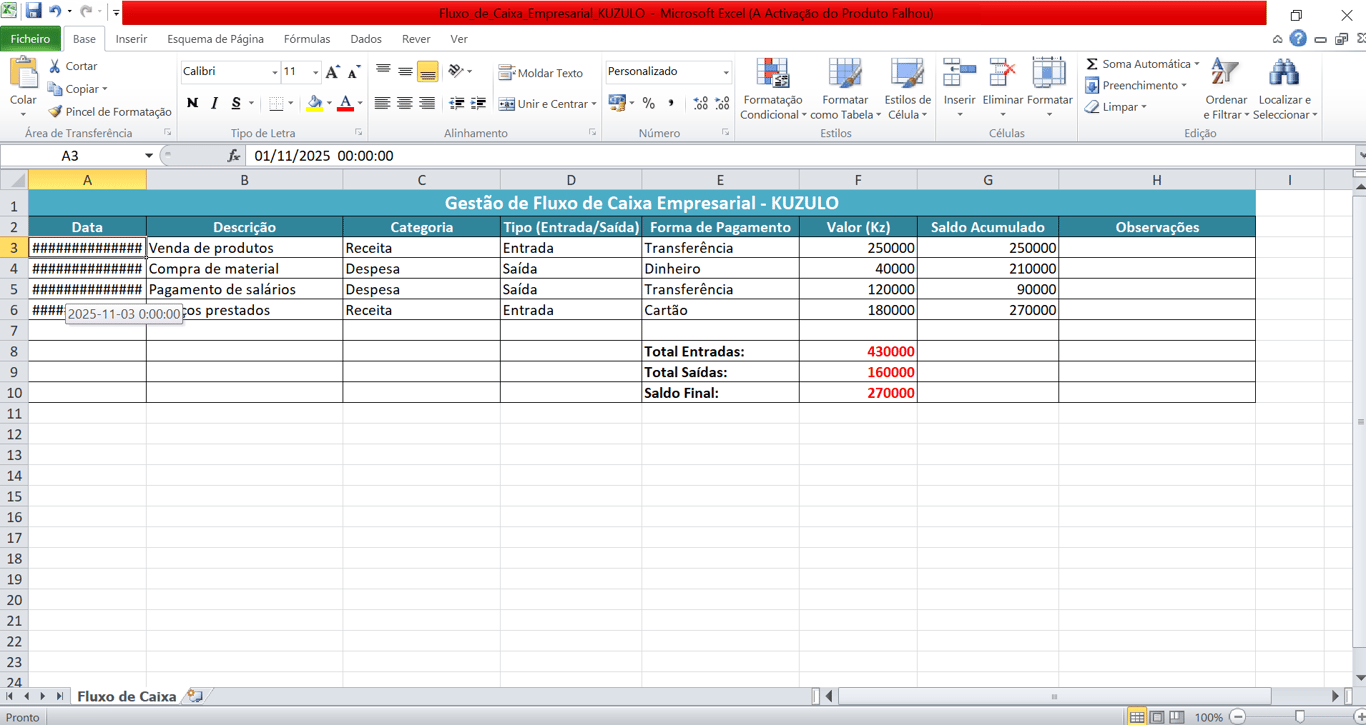Click the zoom slider handle

1300,717
